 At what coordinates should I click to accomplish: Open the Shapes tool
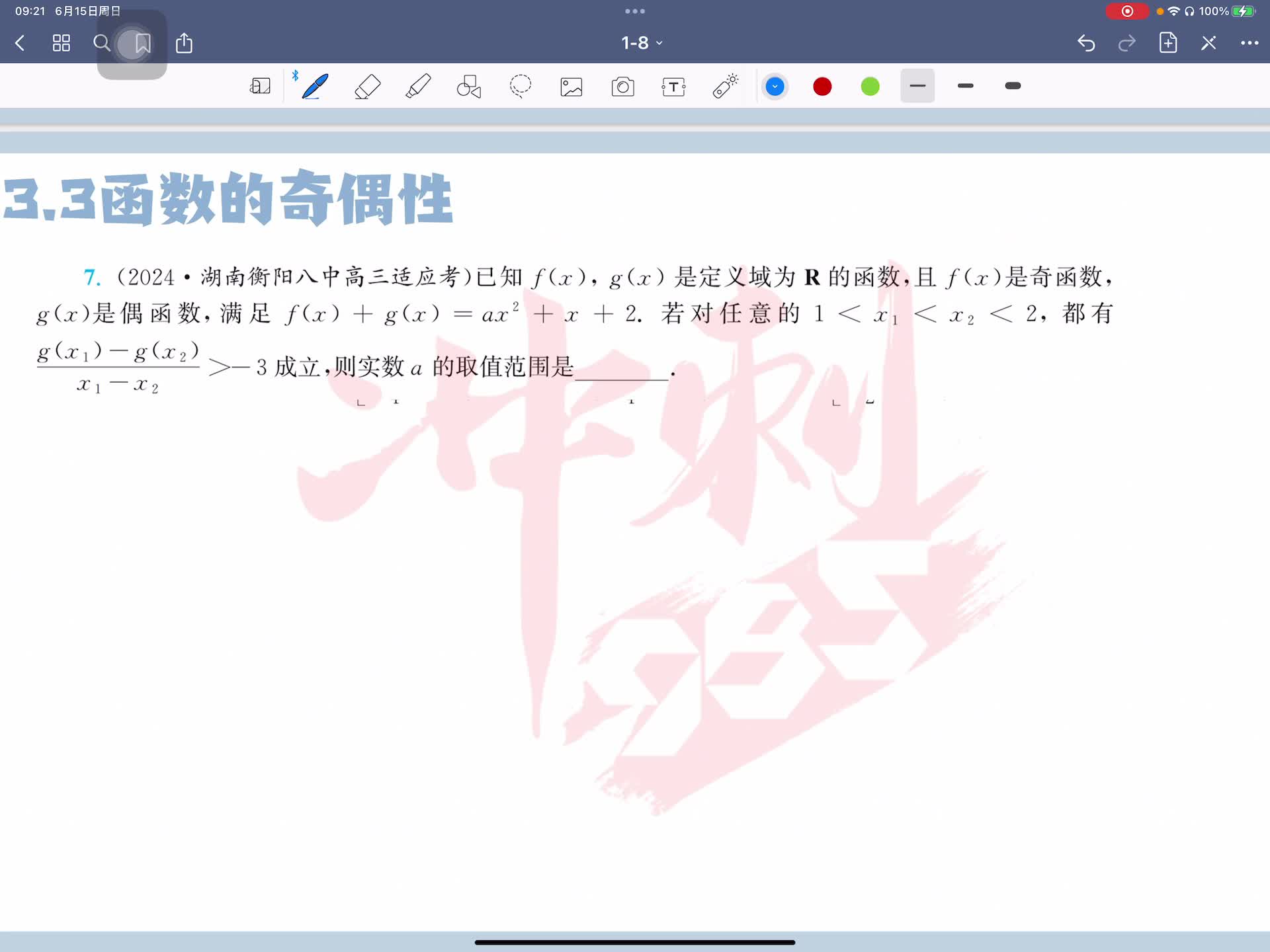coord(469,87)
